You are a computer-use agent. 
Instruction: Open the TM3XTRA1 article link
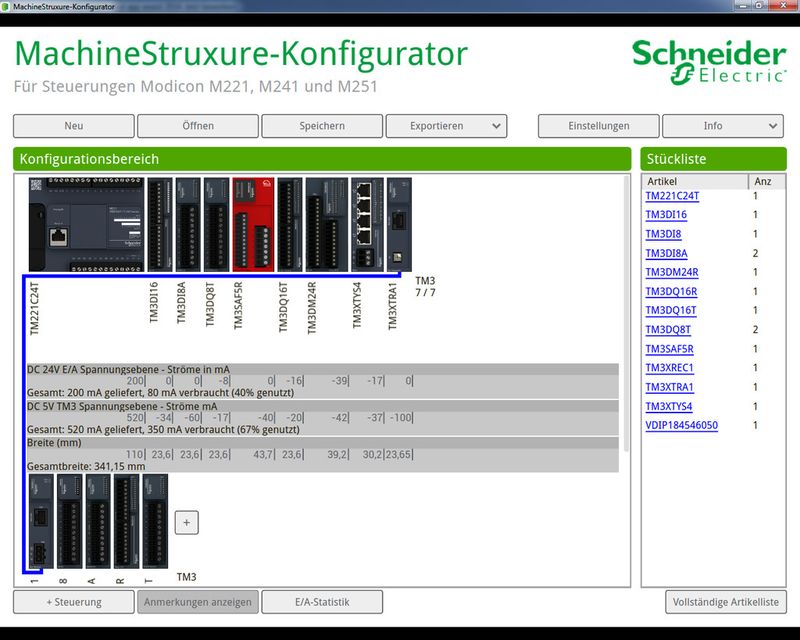[x=669, y=387]
